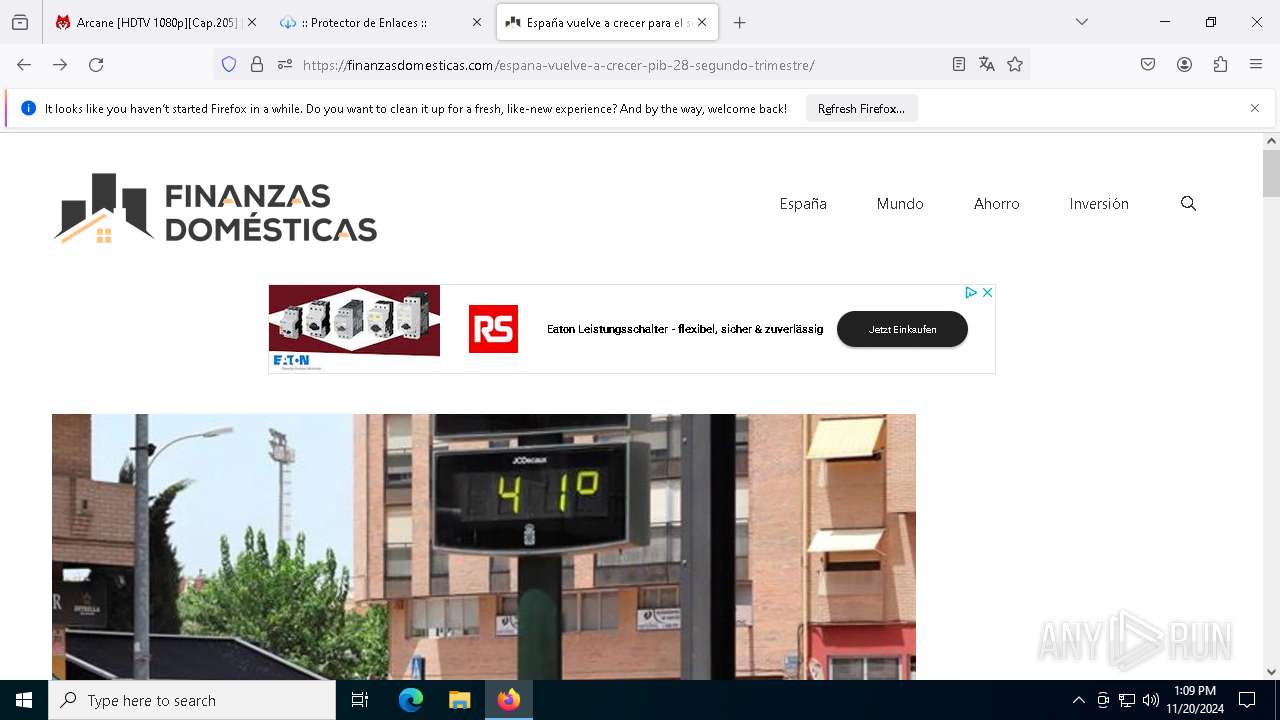
Task: Open Task View on the taskbar
Action: (x=360, y=700)
